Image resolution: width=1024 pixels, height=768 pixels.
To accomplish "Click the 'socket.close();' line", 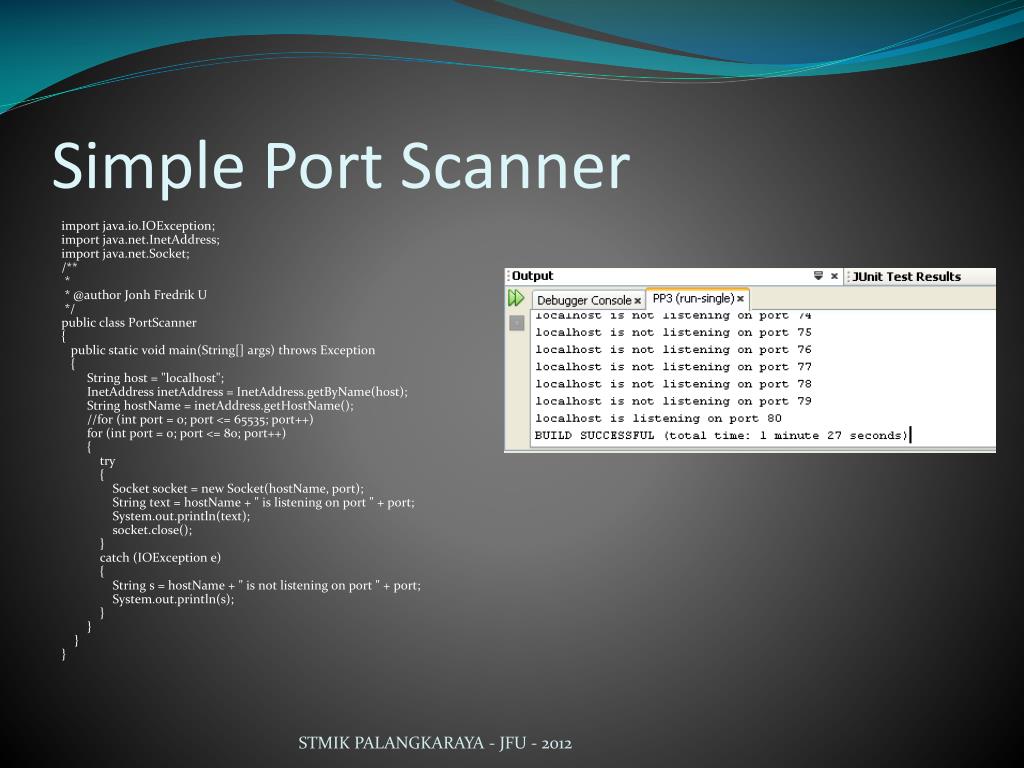I will click(152, 530).
